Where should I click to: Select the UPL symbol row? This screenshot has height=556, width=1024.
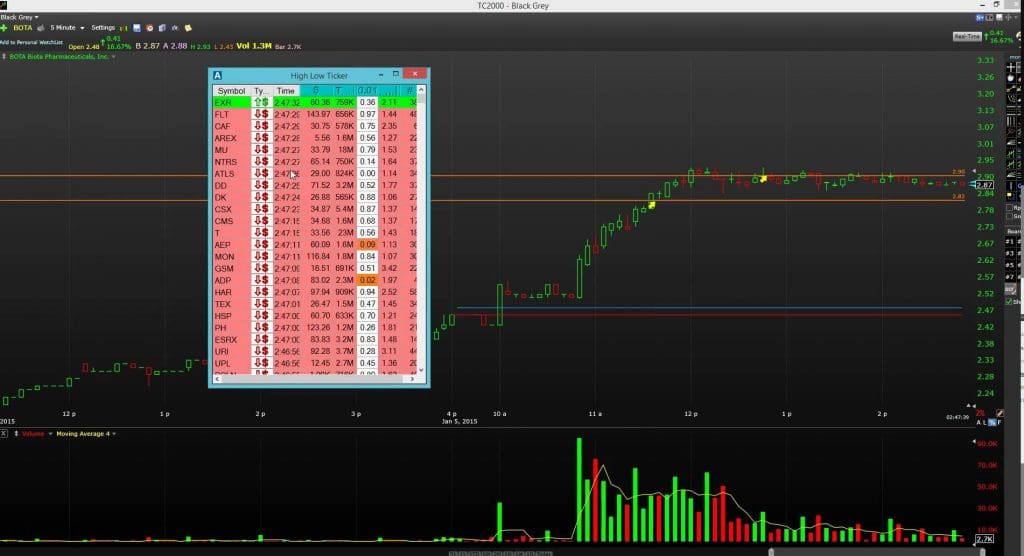point(315,363)
